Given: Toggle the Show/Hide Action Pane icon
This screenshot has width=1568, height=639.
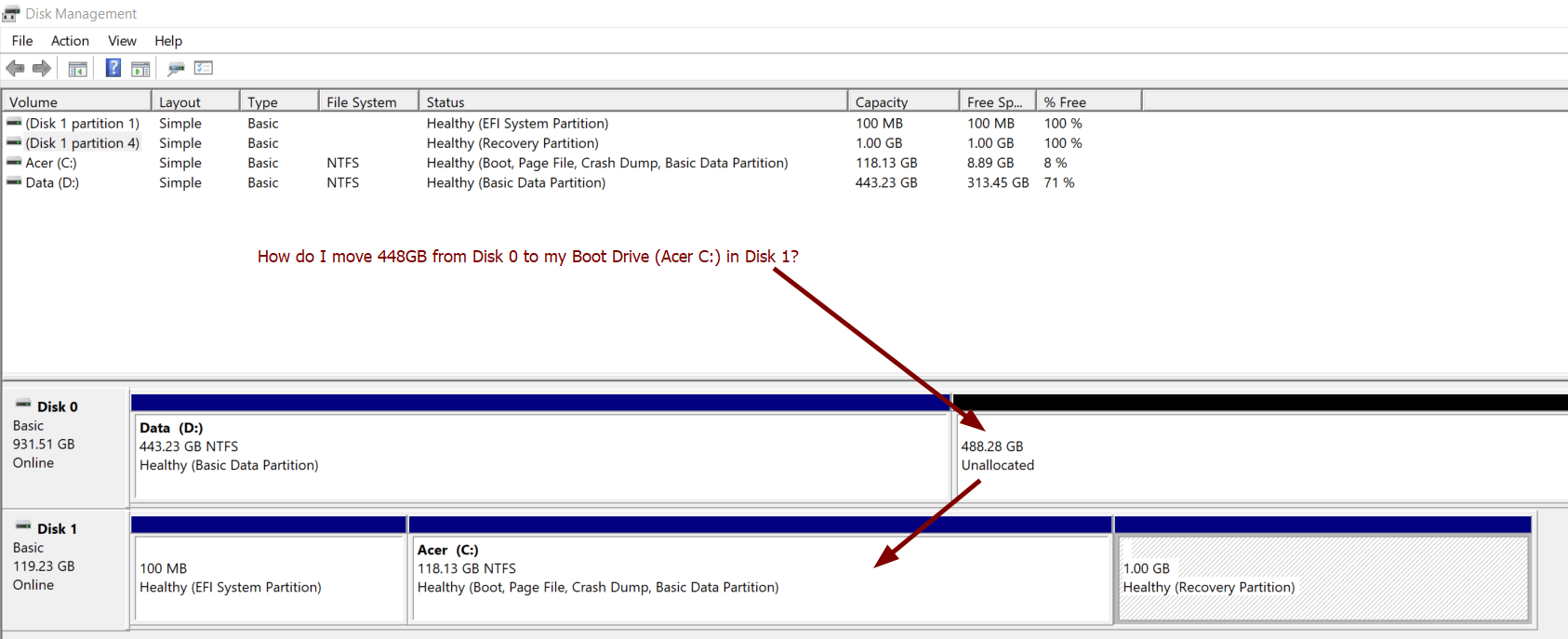Looking at the screenshot, I should 140,68.
